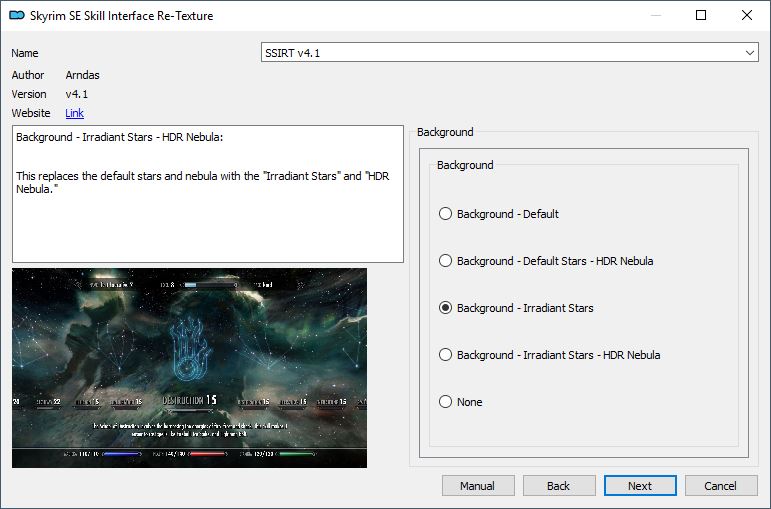Open the SSIRT v4.1 name dropdown
Image resolution: width=771 pixels, height=509 pixels.
[x=509, y=52]
